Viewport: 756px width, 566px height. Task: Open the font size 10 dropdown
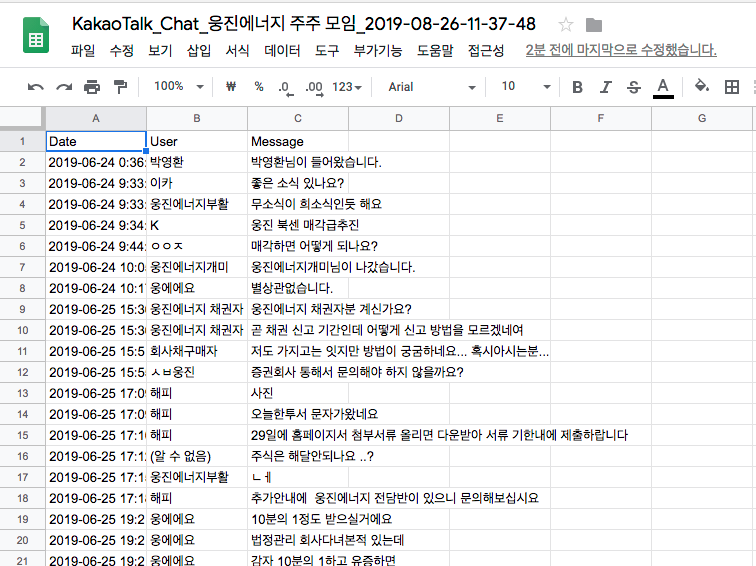[526, 87]
